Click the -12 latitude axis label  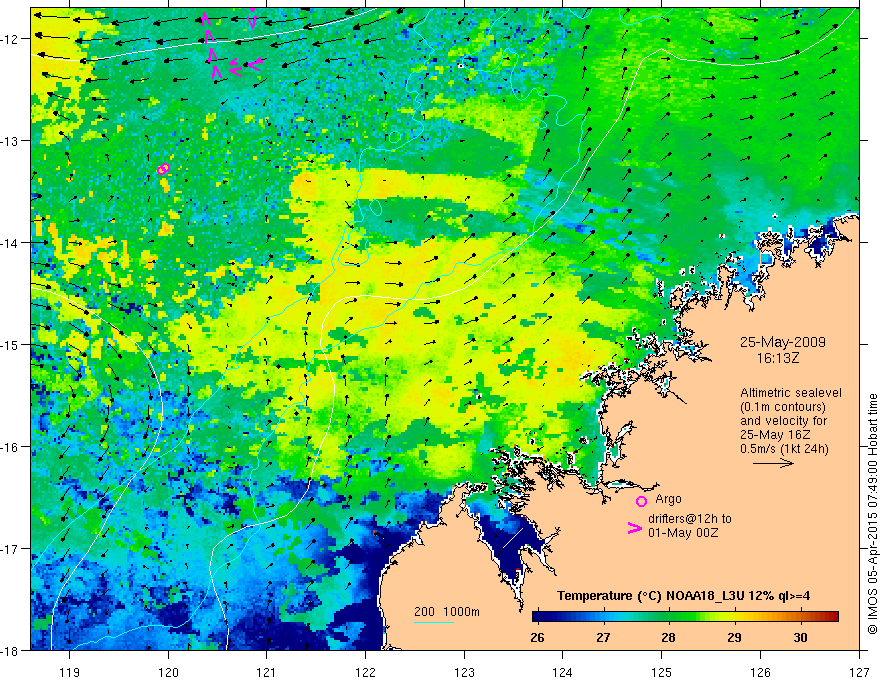[x=10, y=39]
